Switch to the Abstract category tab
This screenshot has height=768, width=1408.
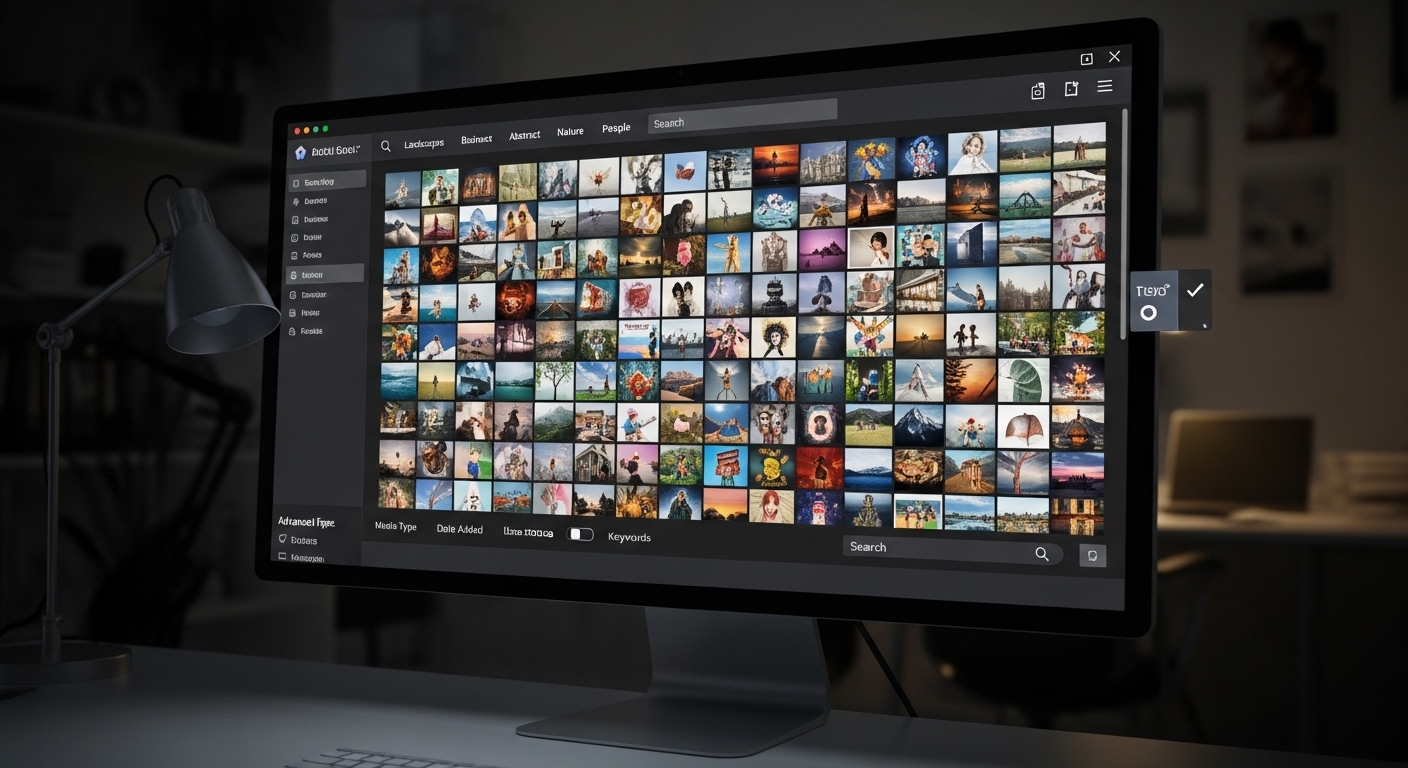524,135
